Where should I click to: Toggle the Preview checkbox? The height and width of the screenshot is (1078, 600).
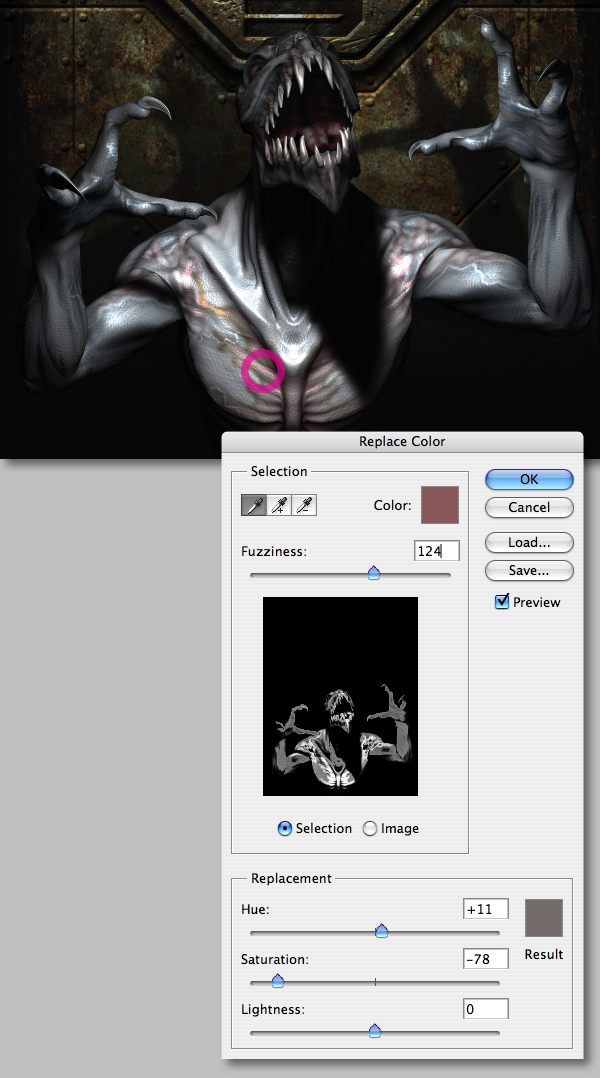pyautogui.click(x=502, y=602)
